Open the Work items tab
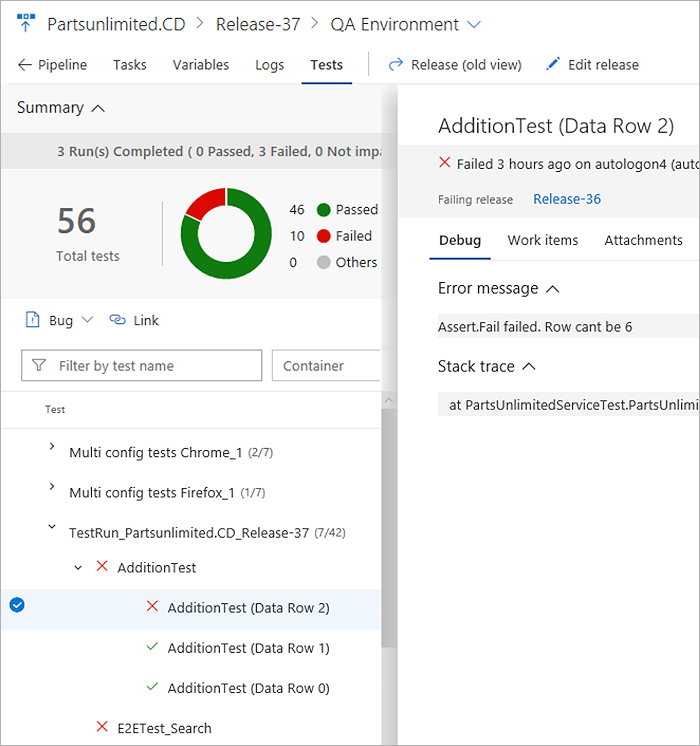Screen dimensions: 700x746 (x=542, y=240)
